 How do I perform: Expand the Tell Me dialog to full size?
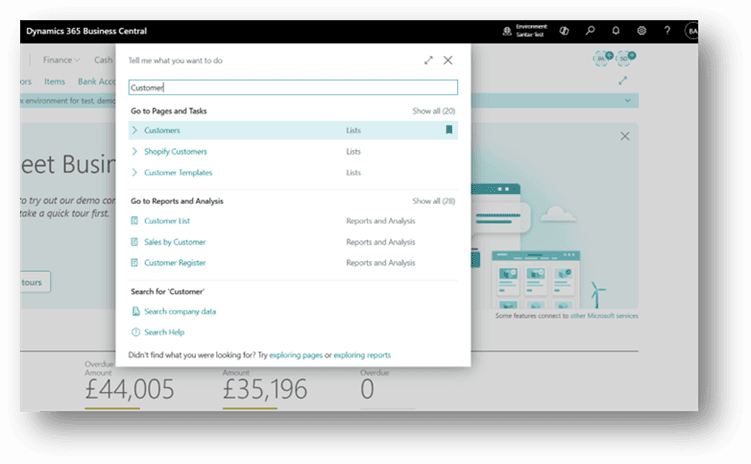(x=428, y=60)
